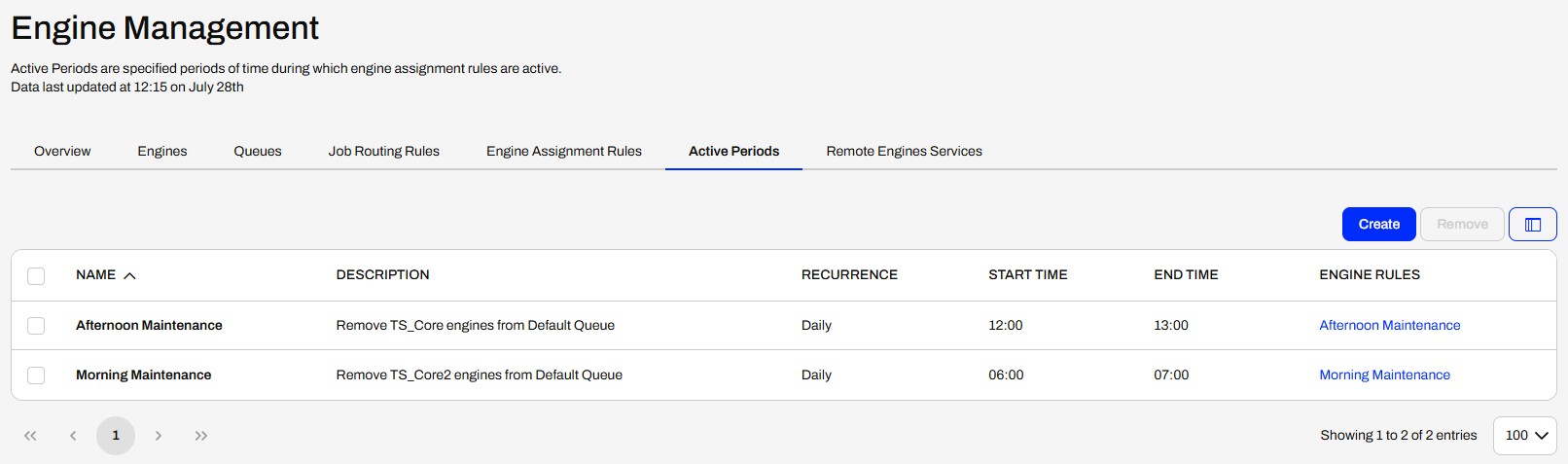Open the Afternoon Maintenance engine rule link
The image size is (1568, 464).
1390,325
